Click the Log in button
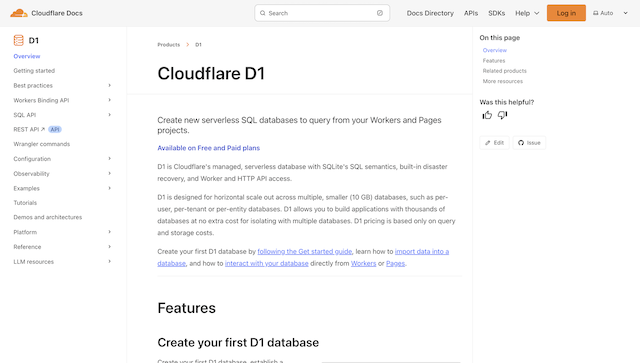 tap(566, 13)
